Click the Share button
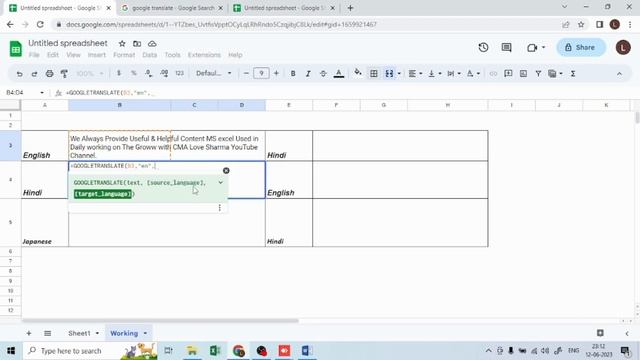Viewport: 640px width, 360px height. (580, 48)
